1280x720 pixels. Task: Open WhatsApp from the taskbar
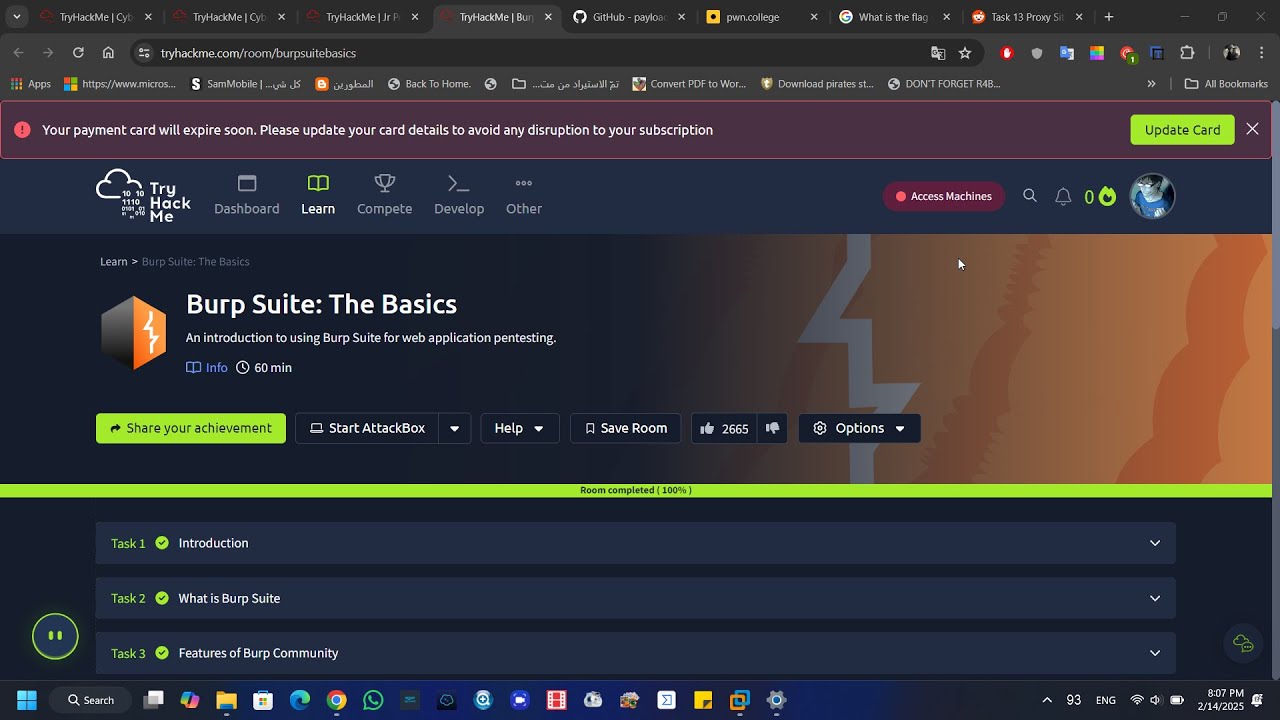click(373, 700)
